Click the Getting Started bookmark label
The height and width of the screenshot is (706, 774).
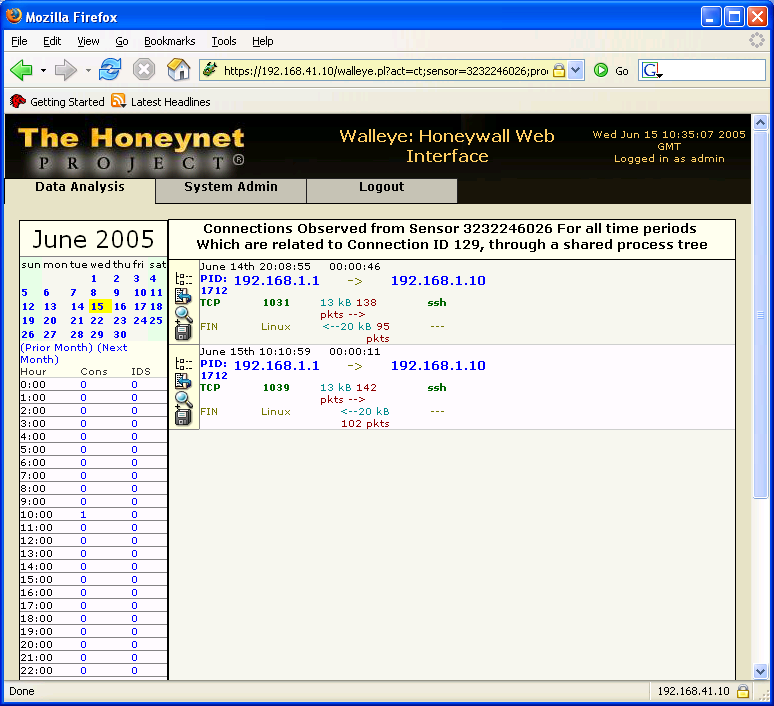pyautogui.click(x=67, y=102)
